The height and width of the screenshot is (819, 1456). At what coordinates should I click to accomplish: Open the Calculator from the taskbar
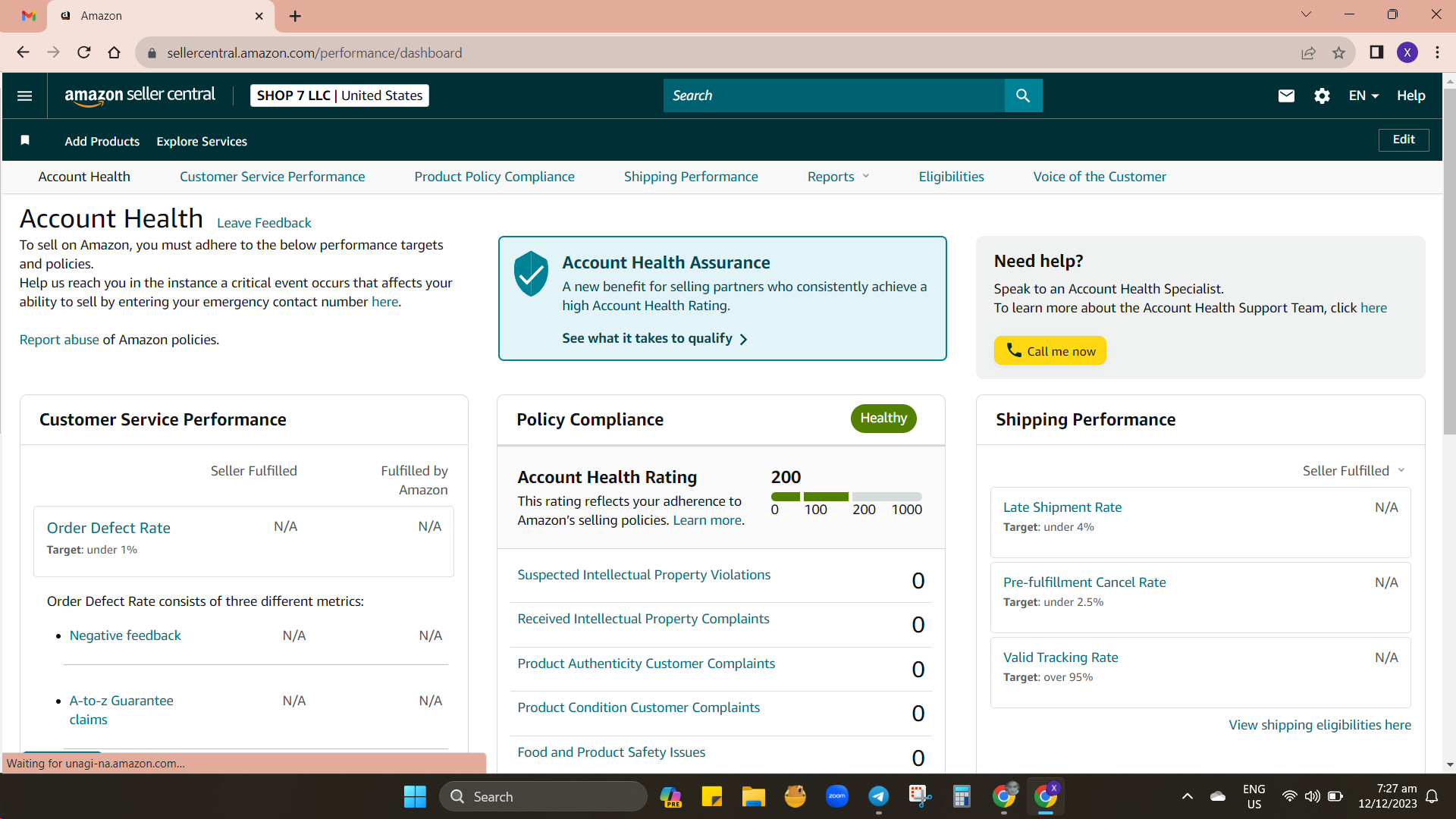click(x=962, y=796)
